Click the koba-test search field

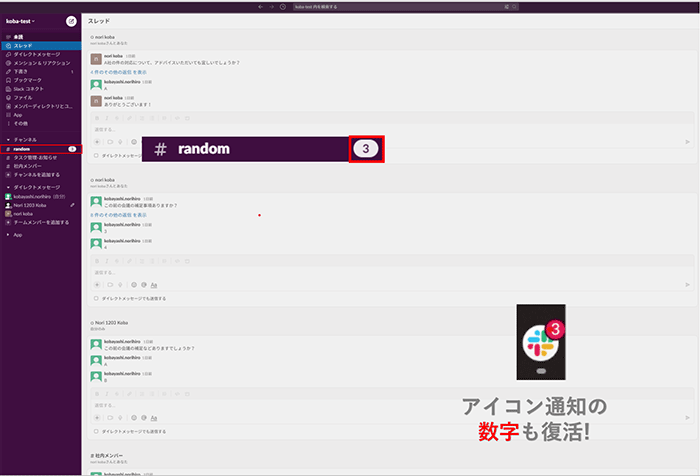click(x=405, y=7)
